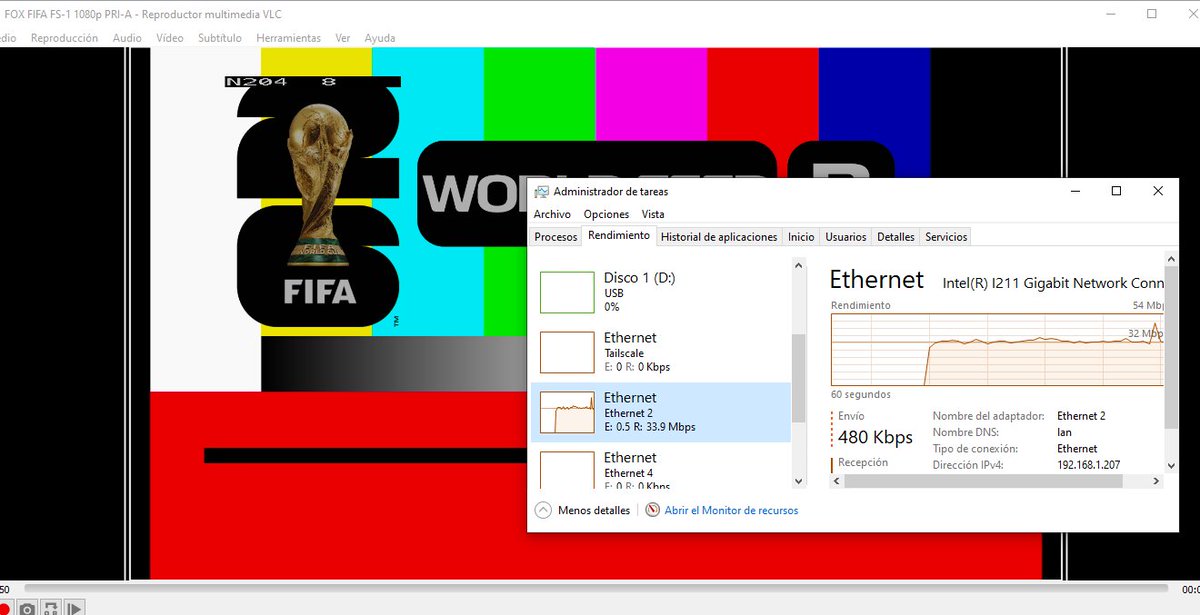Click horizontal scrollbar right arrow in details
The height and width of the screenshot is (615, 1200).
pos(1157,481)
